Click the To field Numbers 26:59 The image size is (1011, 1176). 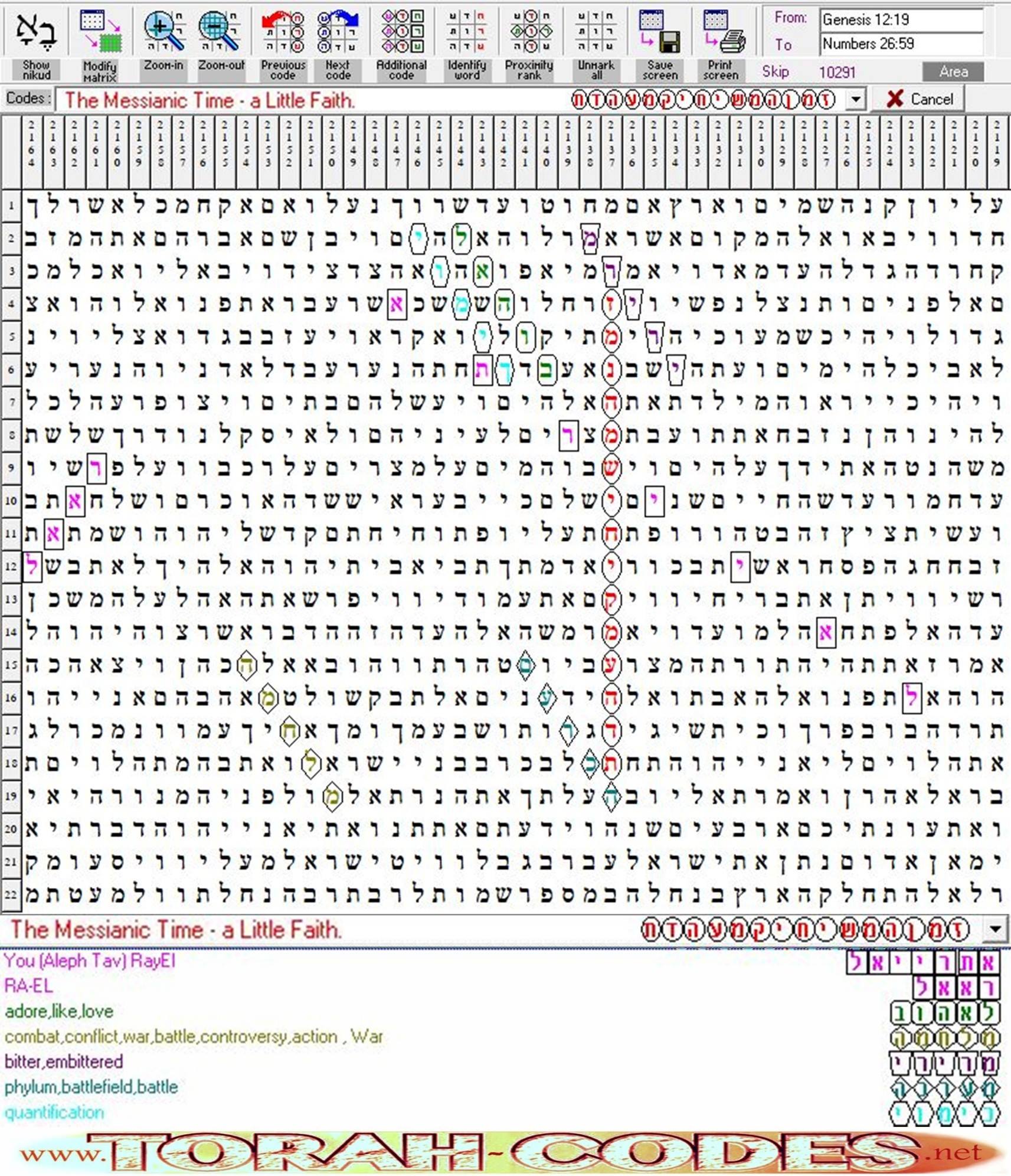901,44
